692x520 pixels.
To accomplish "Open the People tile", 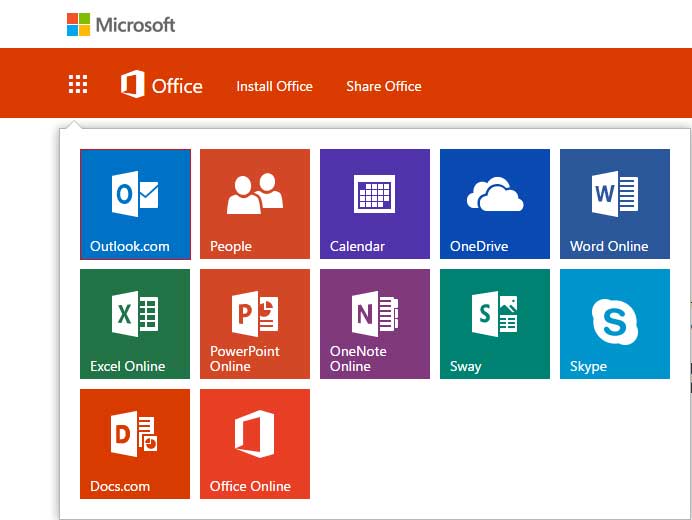I will click(255, 204).
